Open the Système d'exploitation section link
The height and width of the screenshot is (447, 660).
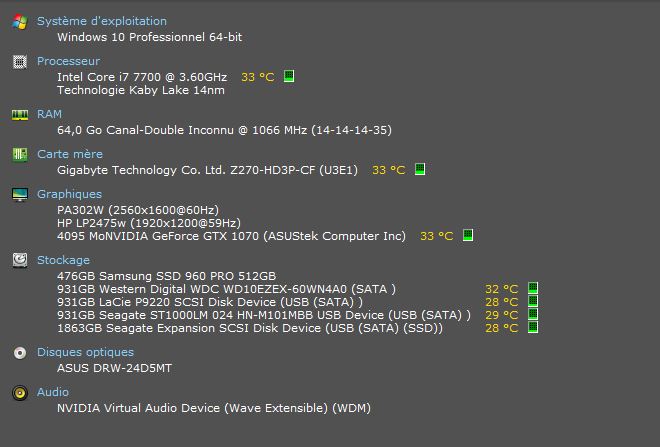102,21
